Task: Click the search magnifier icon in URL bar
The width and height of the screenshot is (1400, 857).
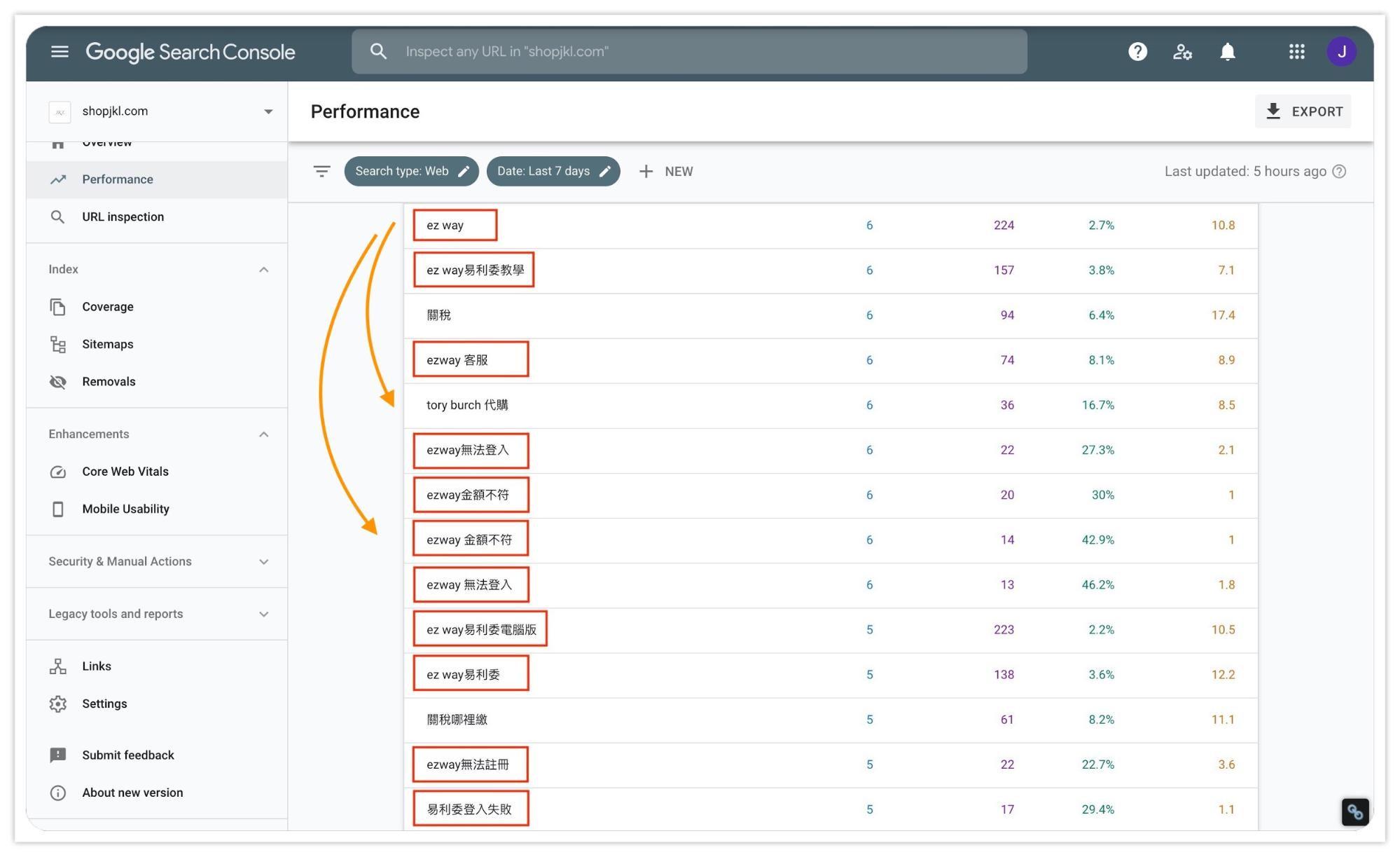Action: (378, 51)
